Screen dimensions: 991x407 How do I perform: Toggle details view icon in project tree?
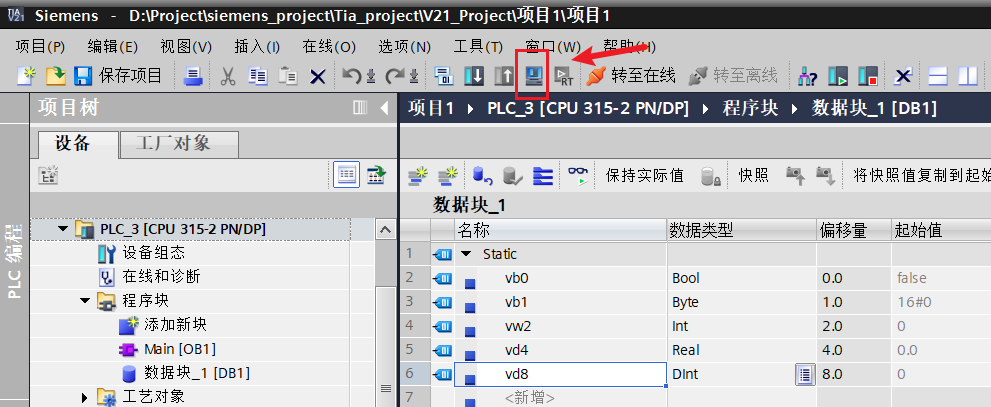(x=347, y=175)
